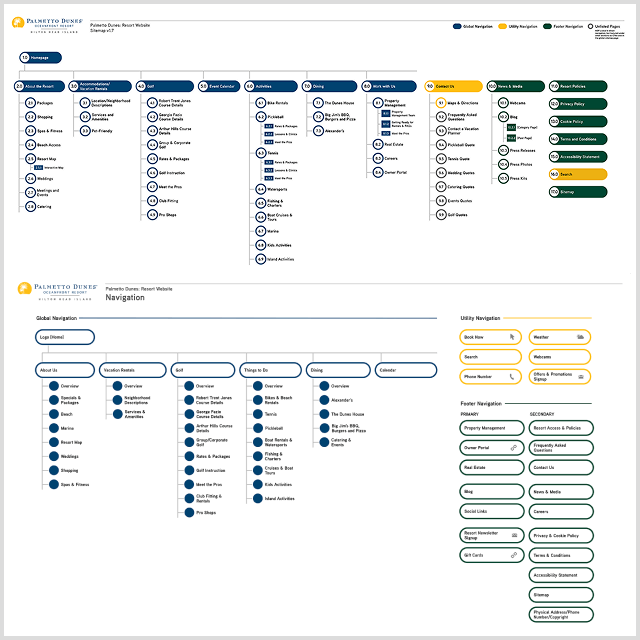640x640 pixels.
Task: Click the 10.3 circle for Press Releases
Action: [x=503, y=150]
